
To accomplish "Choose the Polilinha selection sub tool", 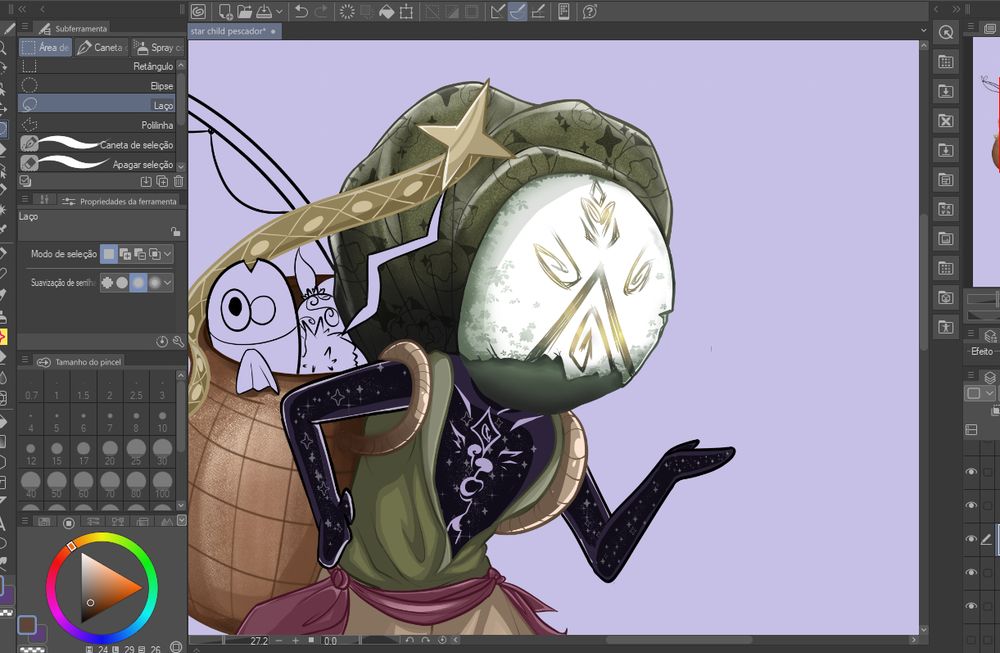I will [97, 124].
